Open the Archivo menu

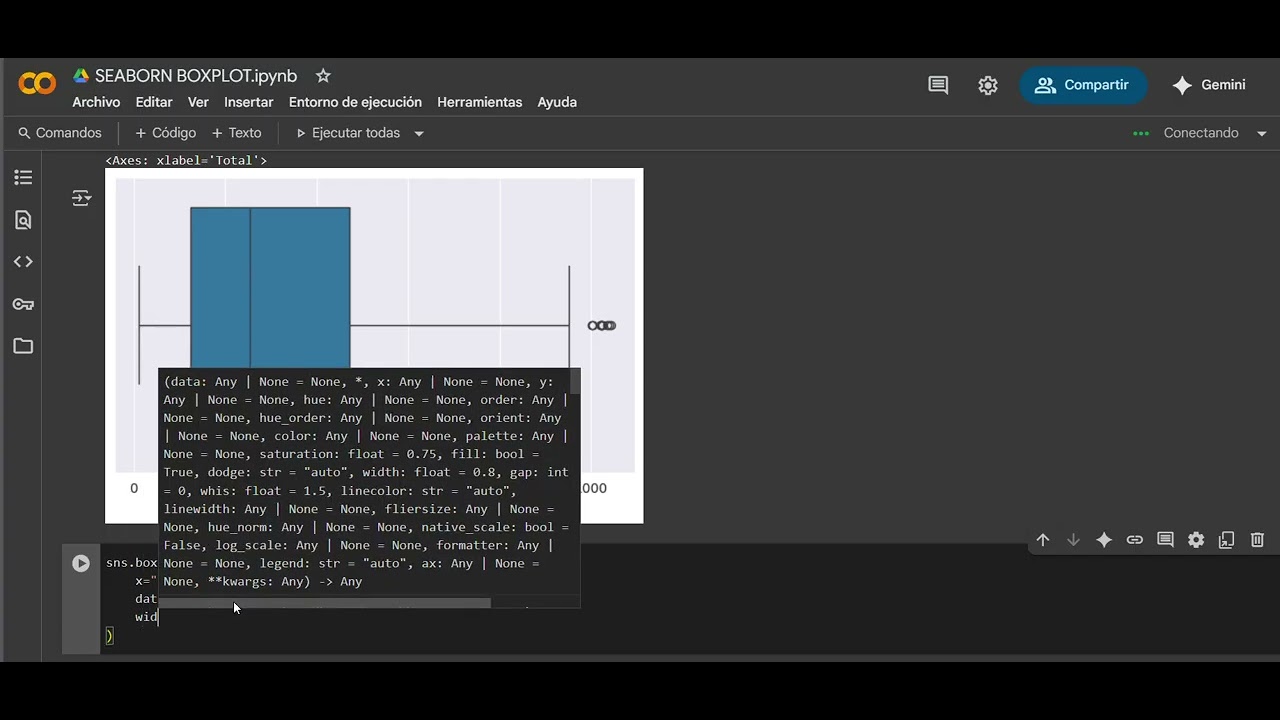(x=96, y=102)
